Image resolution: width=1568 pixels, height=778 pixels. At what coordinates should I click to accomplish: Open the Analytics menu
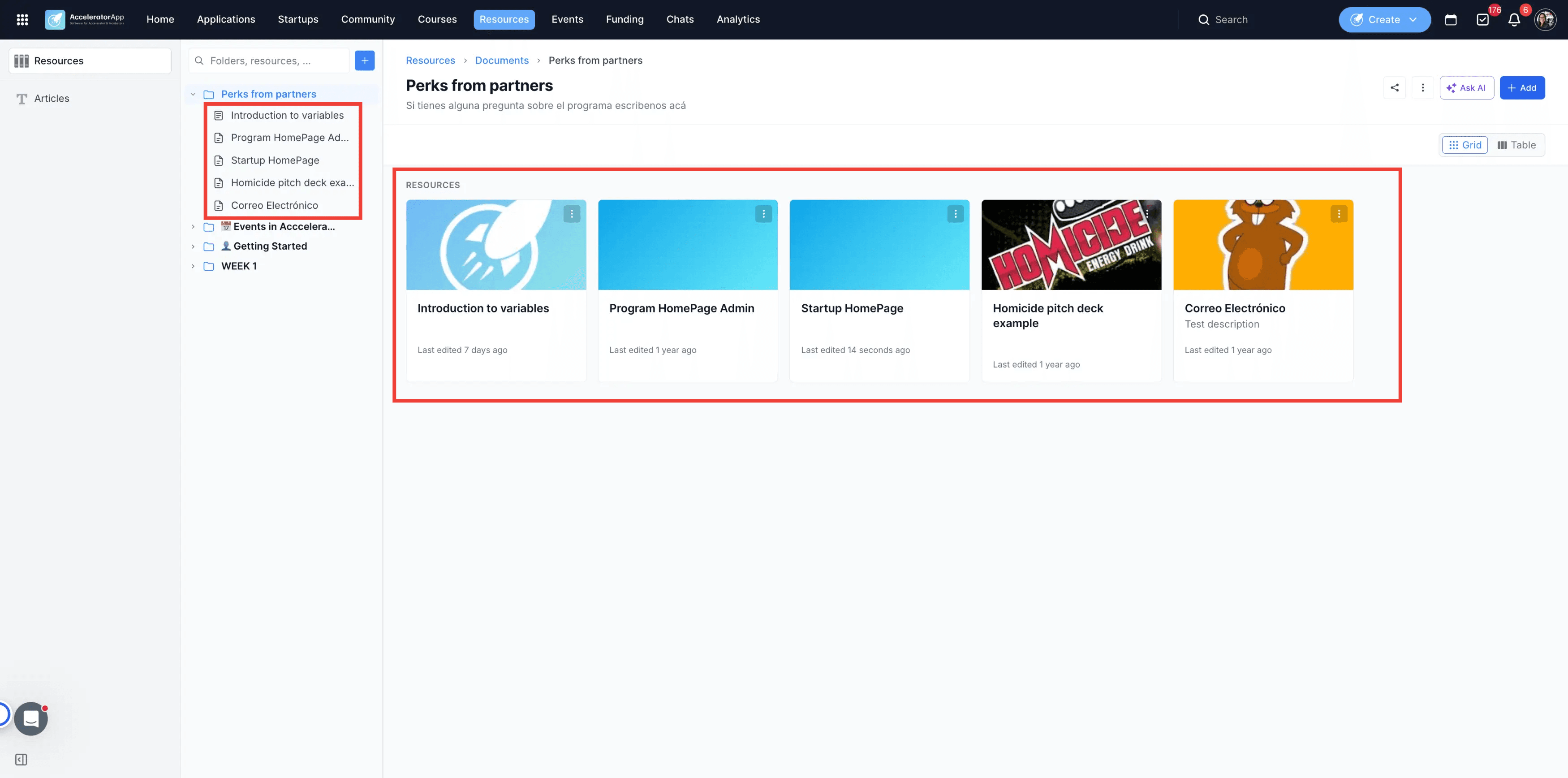[738, 19]
